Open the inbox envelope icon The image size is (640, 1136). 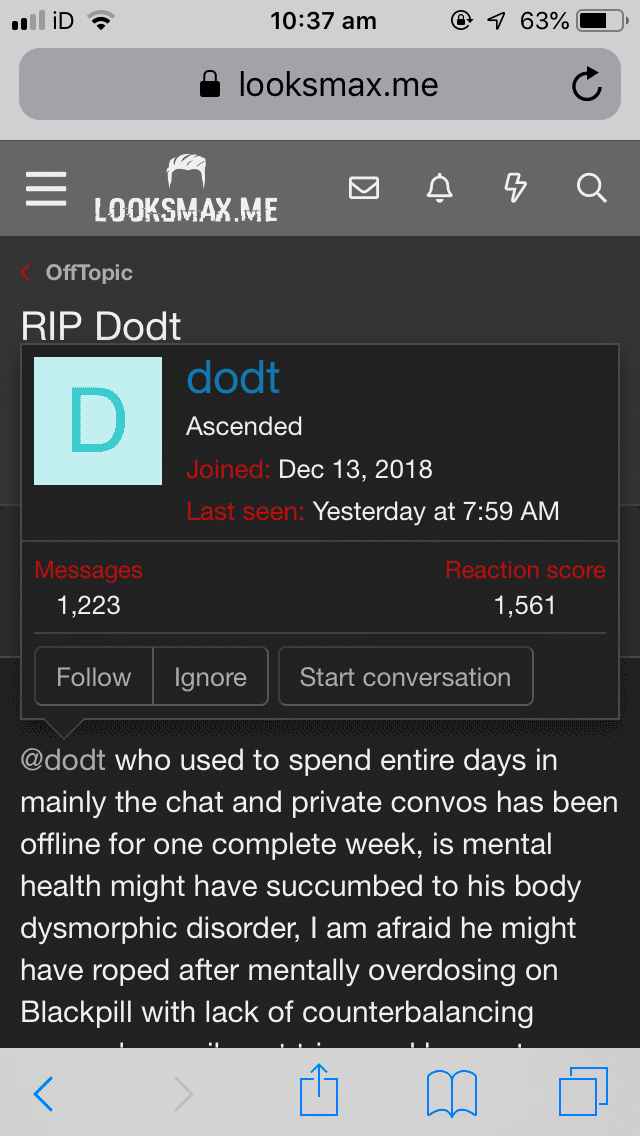point(364,188)
